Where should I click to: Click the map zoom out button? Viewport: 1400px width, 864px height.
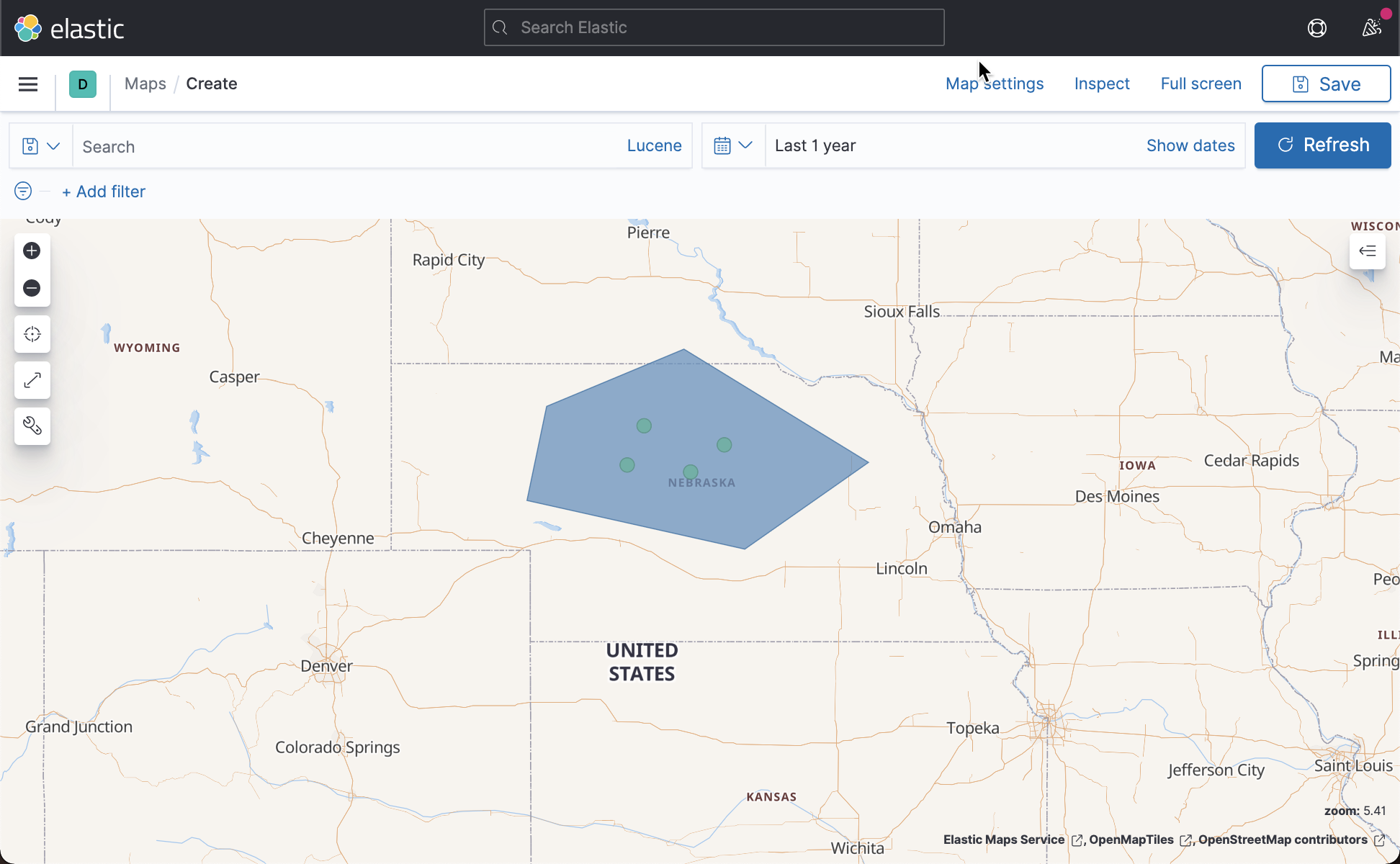tap(32, 288)
